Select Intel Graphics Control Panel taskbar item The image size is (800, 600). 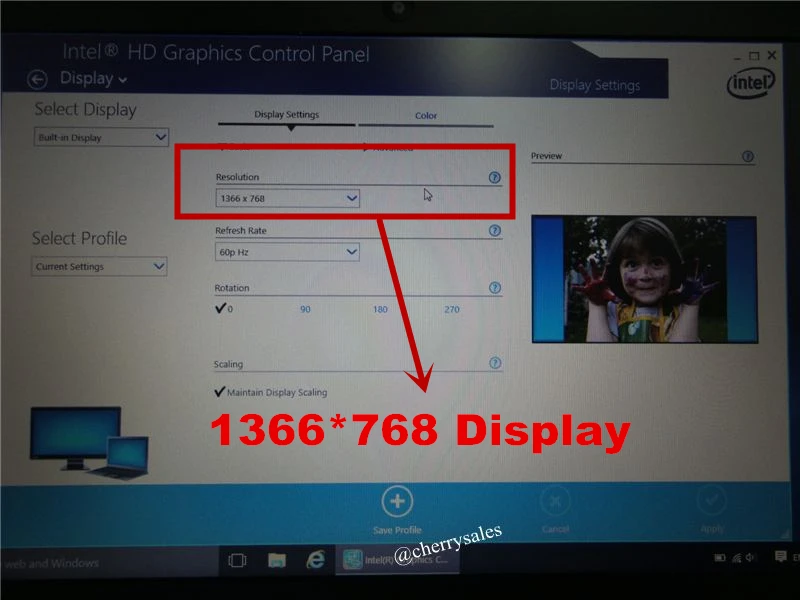(397, 560)
